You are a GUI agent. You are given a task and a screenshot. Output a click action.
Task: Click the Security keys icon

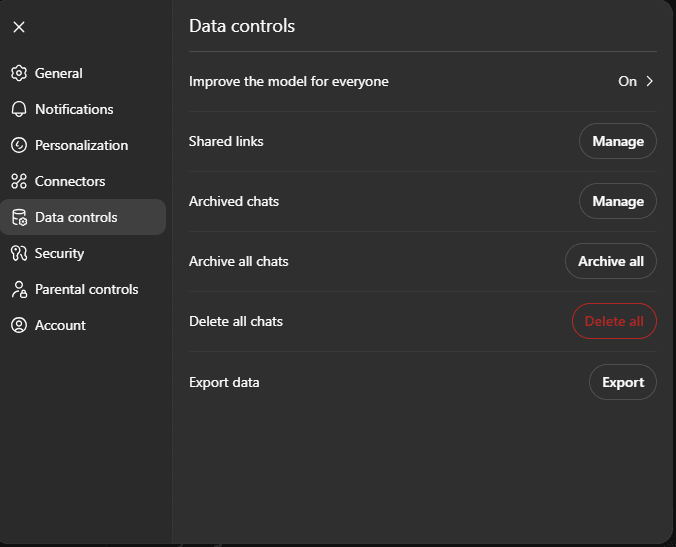(18, 253)
